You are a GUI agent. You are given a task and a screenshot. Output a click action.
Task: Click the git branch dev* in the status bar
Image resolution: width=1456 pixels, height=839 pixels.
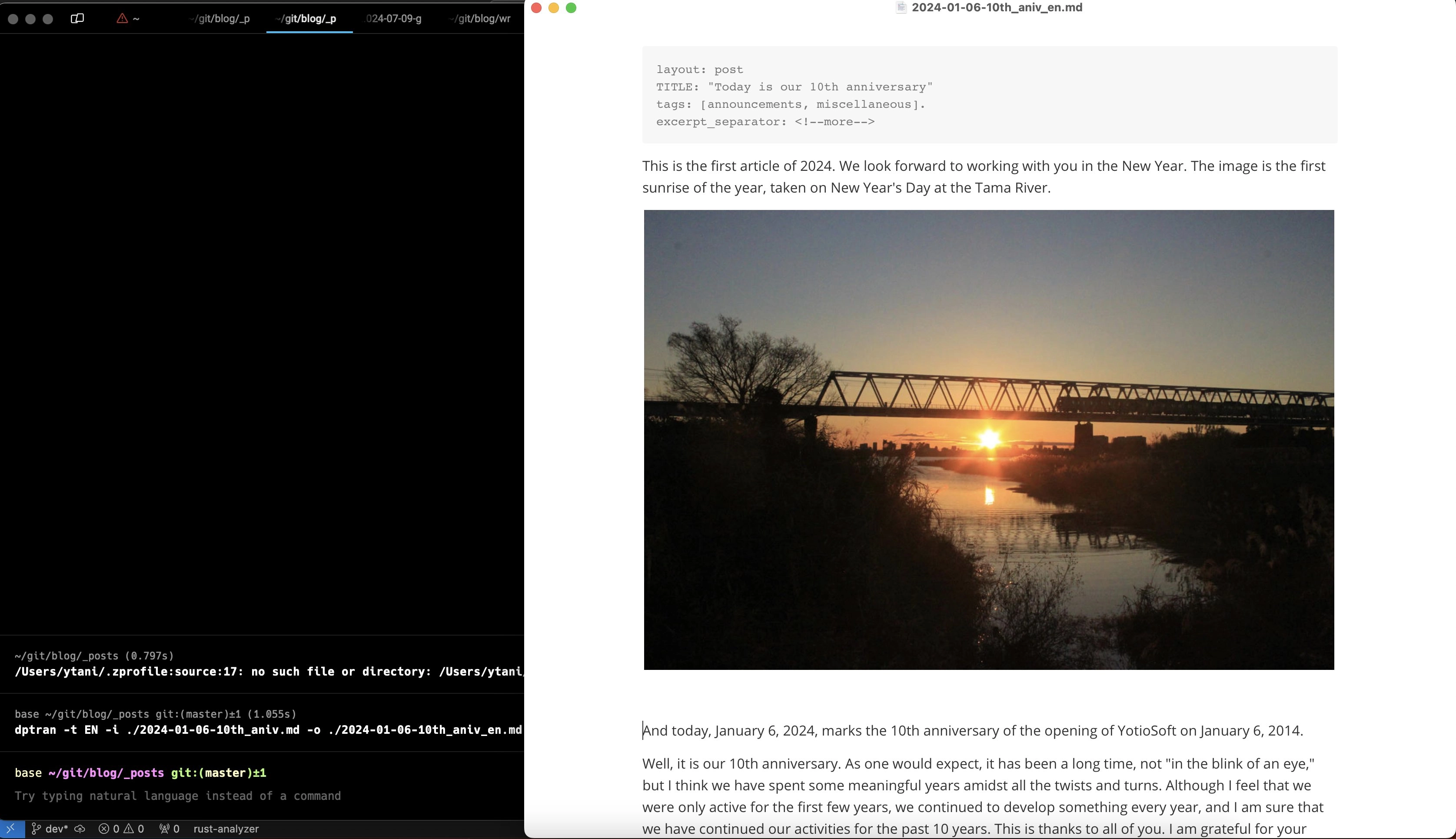[50, 829]
